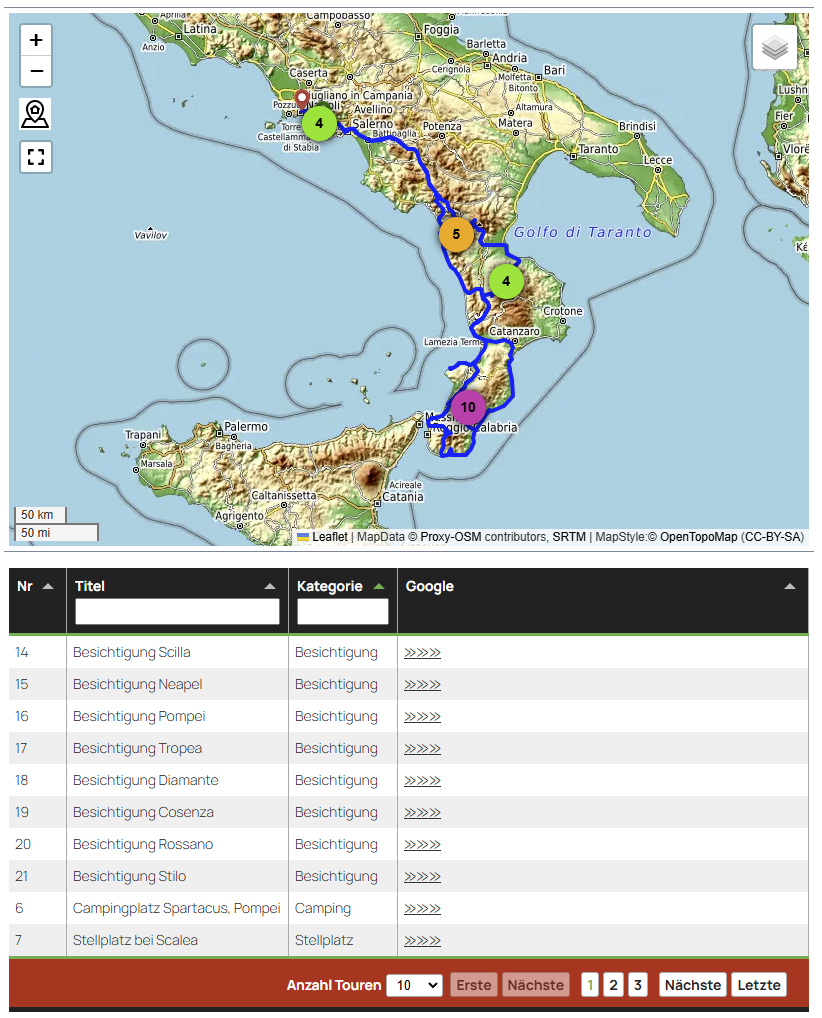Go to page 3
Viewport: 822px width, 1018px height.
638,985
